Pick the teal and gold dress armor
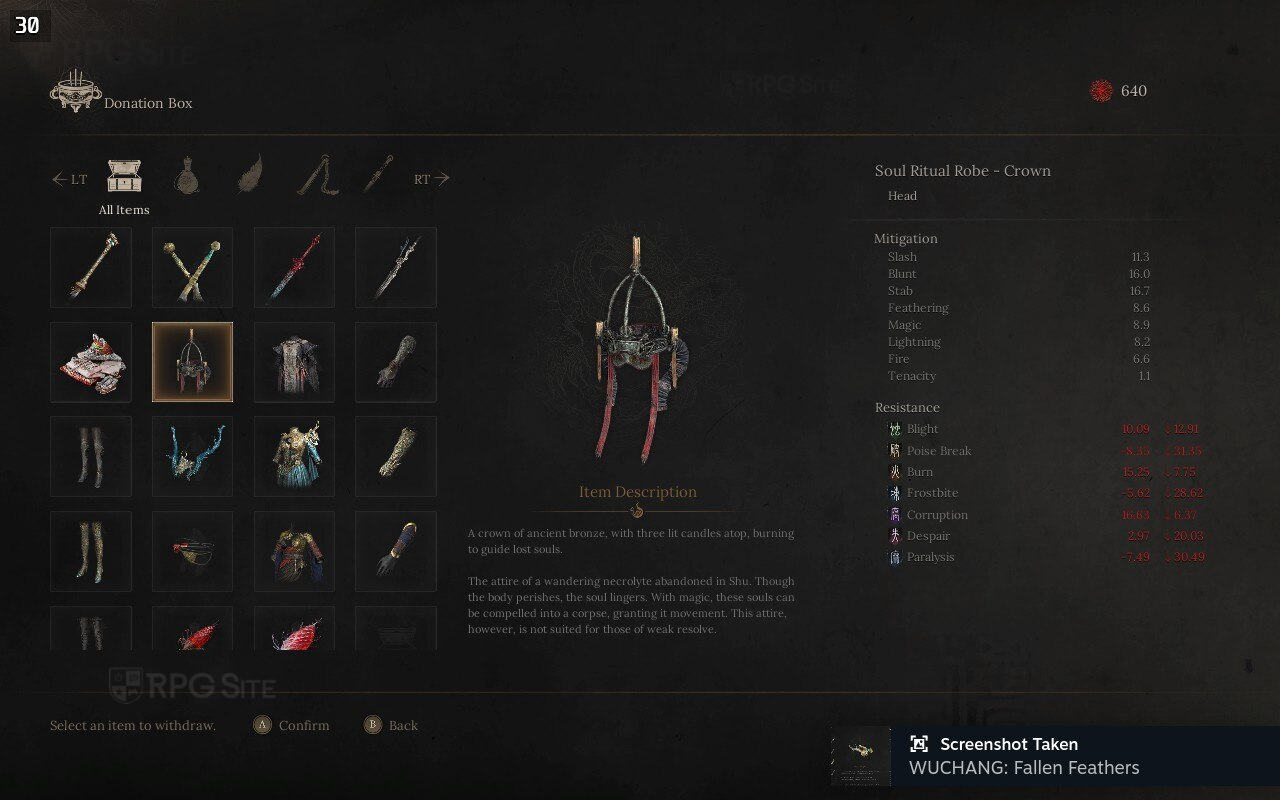Viewport: 1280px width, 800px height. tap(294, 456)
